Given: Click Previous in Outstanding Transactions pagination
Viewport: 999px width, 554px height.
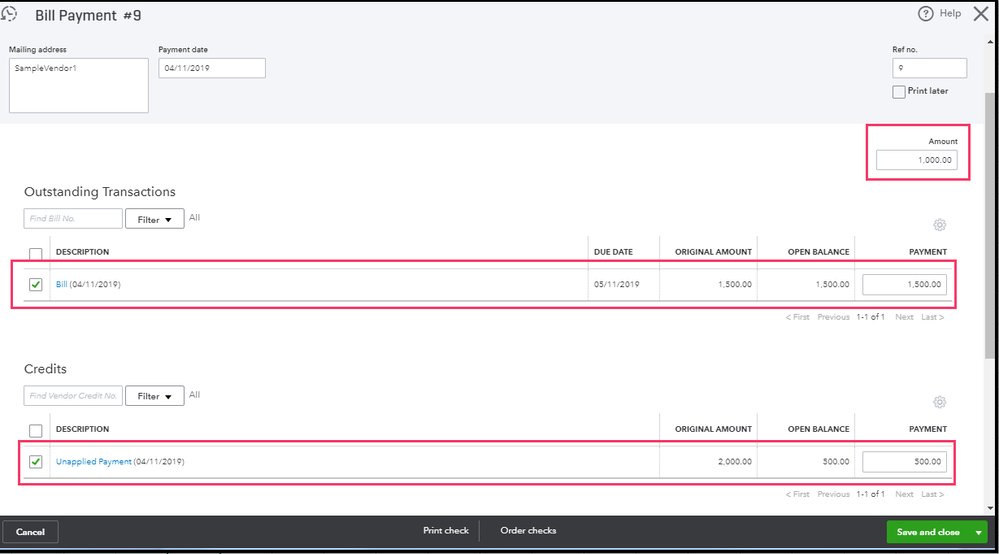Looking at the screenshot, I should pos(833,316).
